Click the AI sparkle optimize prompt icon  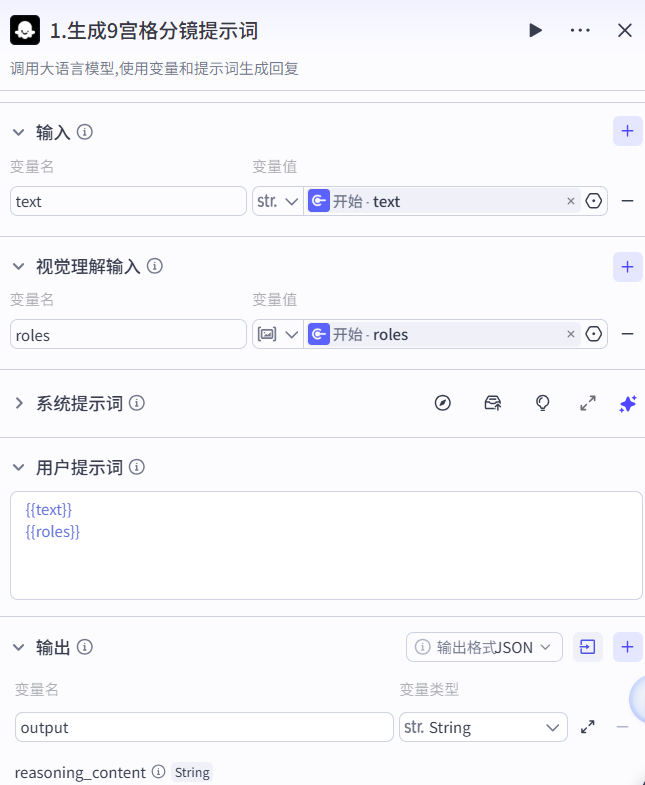click(628, 403)
